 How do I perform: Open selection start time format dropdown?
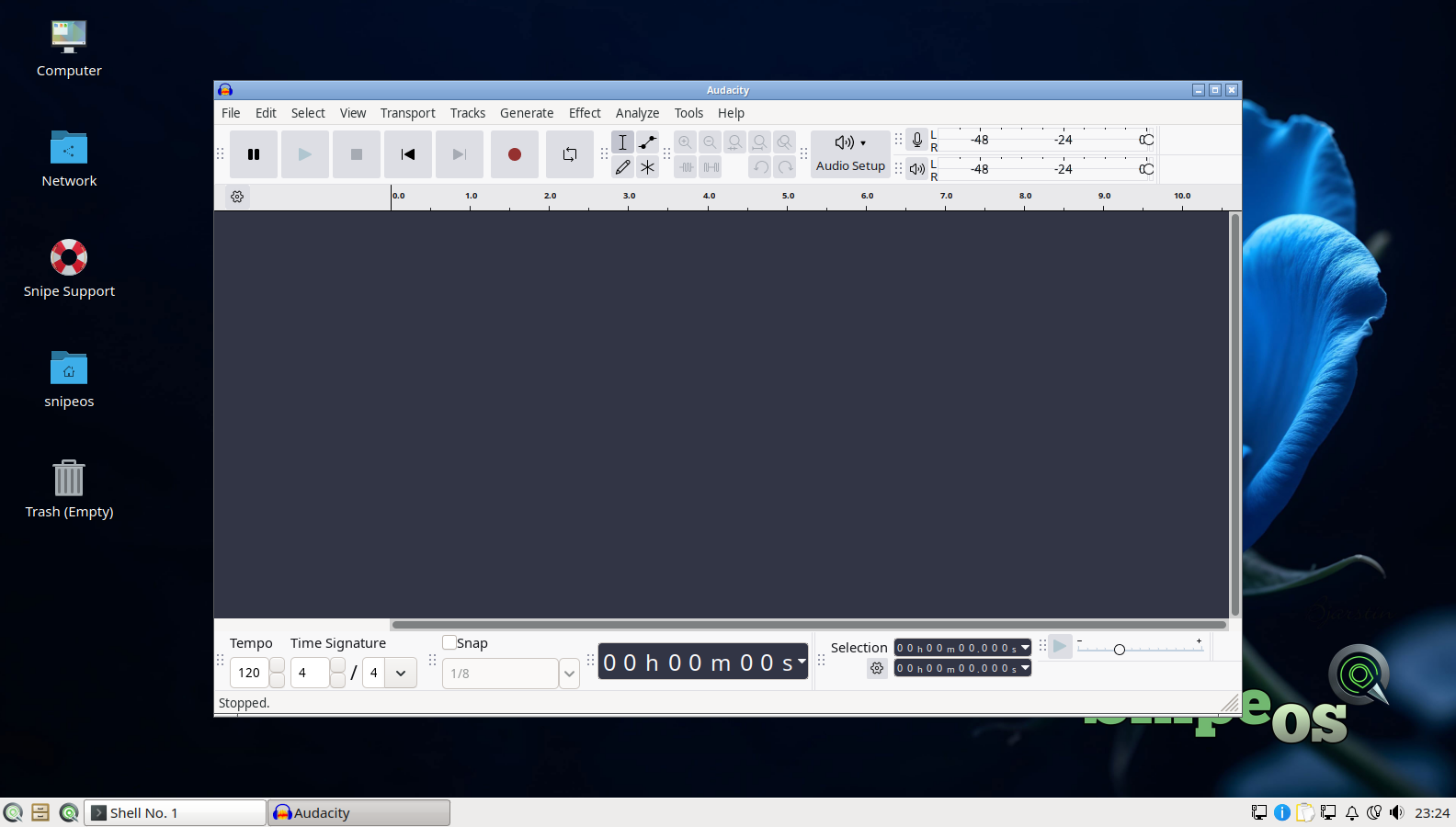click(x=1026, y=648)
